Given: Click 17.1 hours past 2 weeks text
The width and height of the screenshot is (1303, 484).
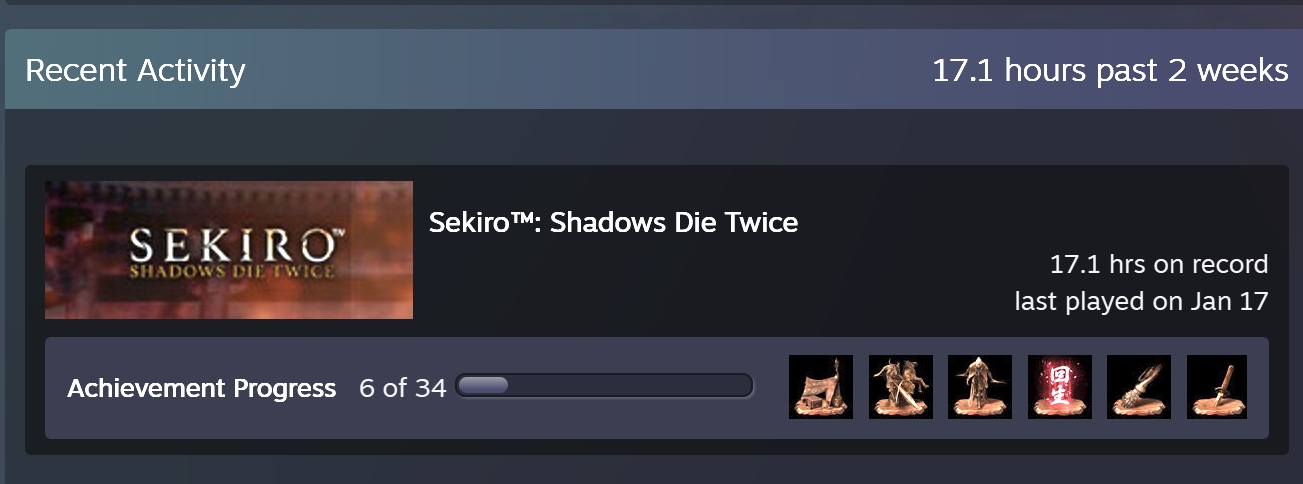Looking at the screenshot, I should pos(1110,70).
